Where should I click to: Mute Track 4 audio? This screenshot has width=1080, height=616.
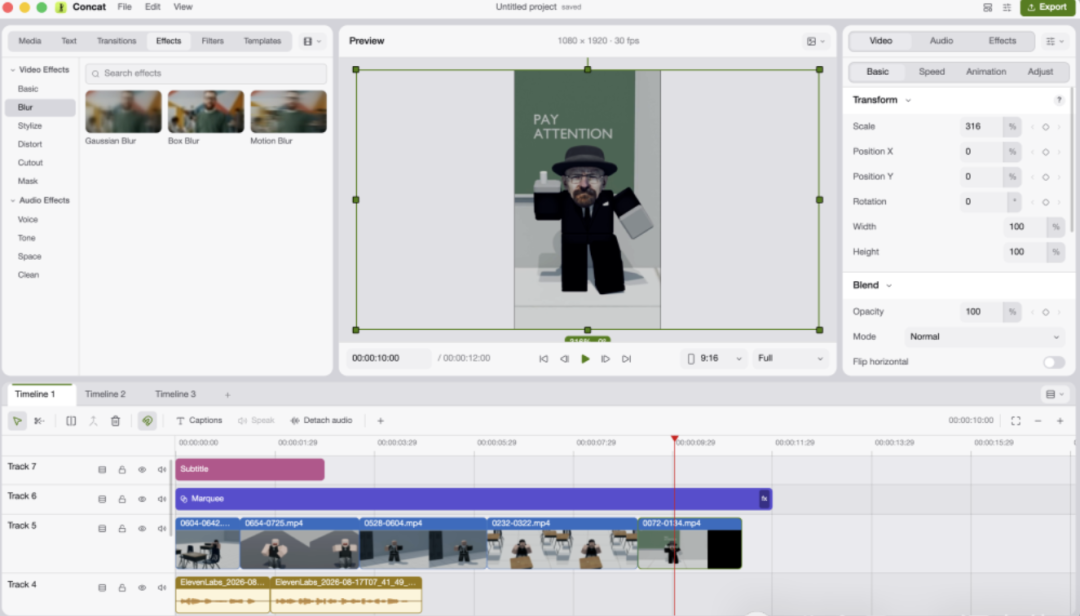[162, 588]
